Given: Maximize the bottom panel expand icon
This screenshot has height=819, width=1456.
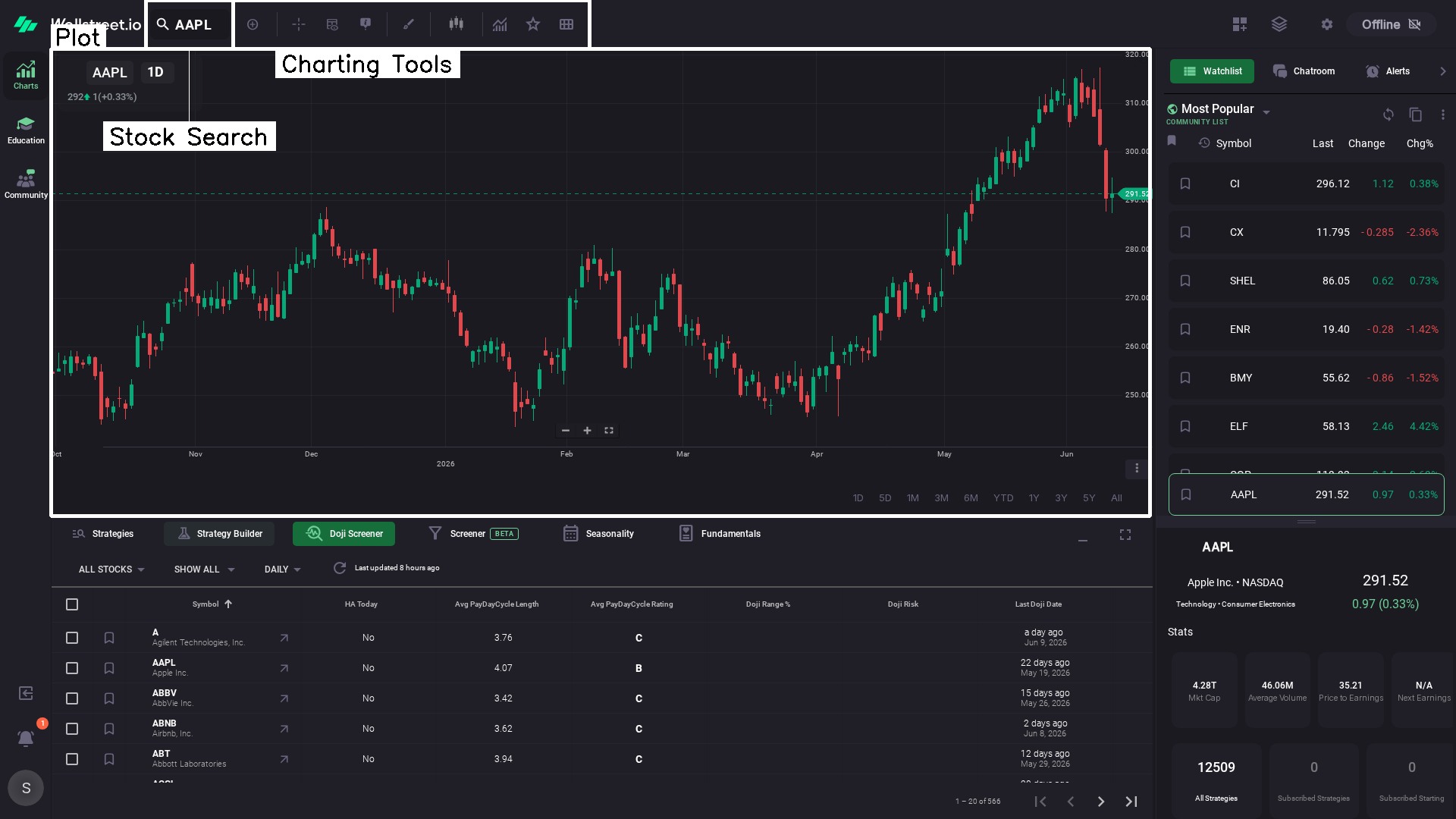Looking at the screenshot, I should tap(1125, 535).
